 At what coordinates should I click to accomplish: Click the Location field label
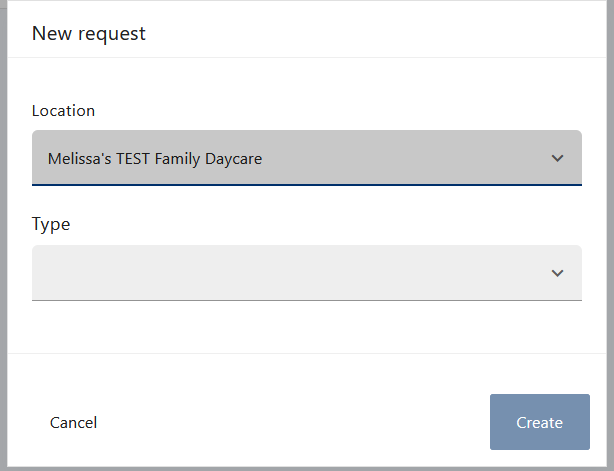coord(63,111)
